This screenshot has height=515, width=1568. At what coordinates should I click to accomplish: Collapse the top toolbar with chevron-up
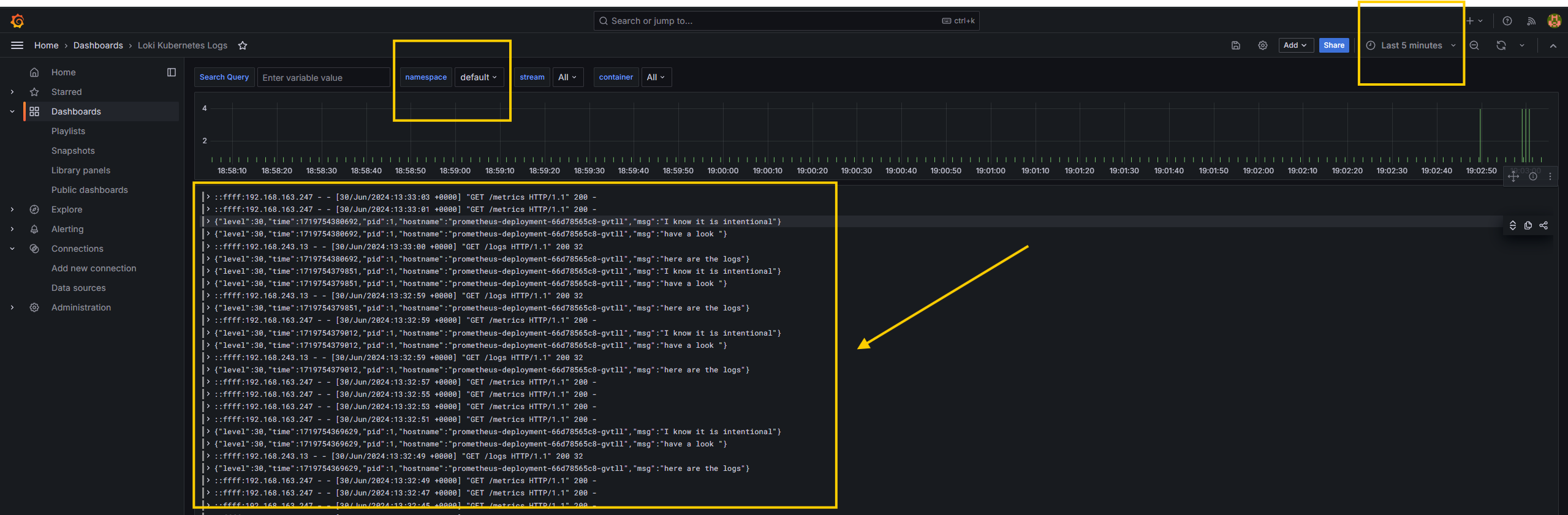(x=1553, y=45)
